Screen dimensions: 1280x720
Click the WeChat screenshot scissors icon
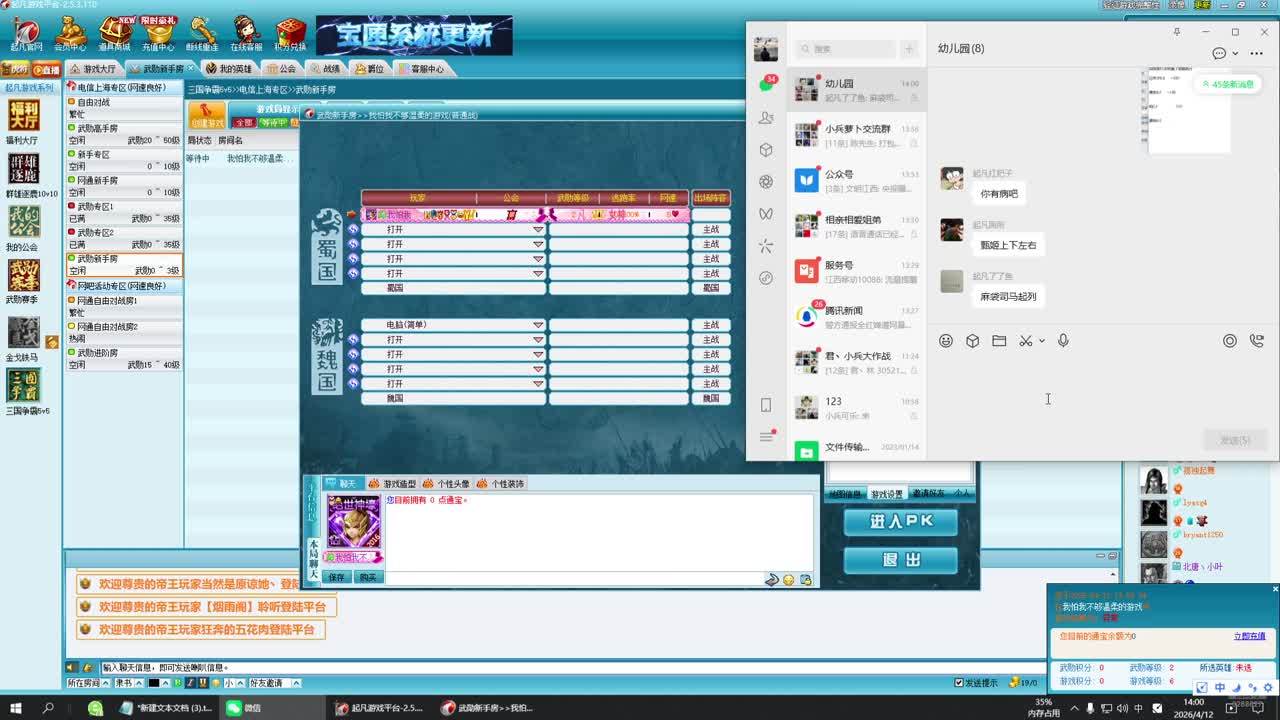coord(1025,341)
